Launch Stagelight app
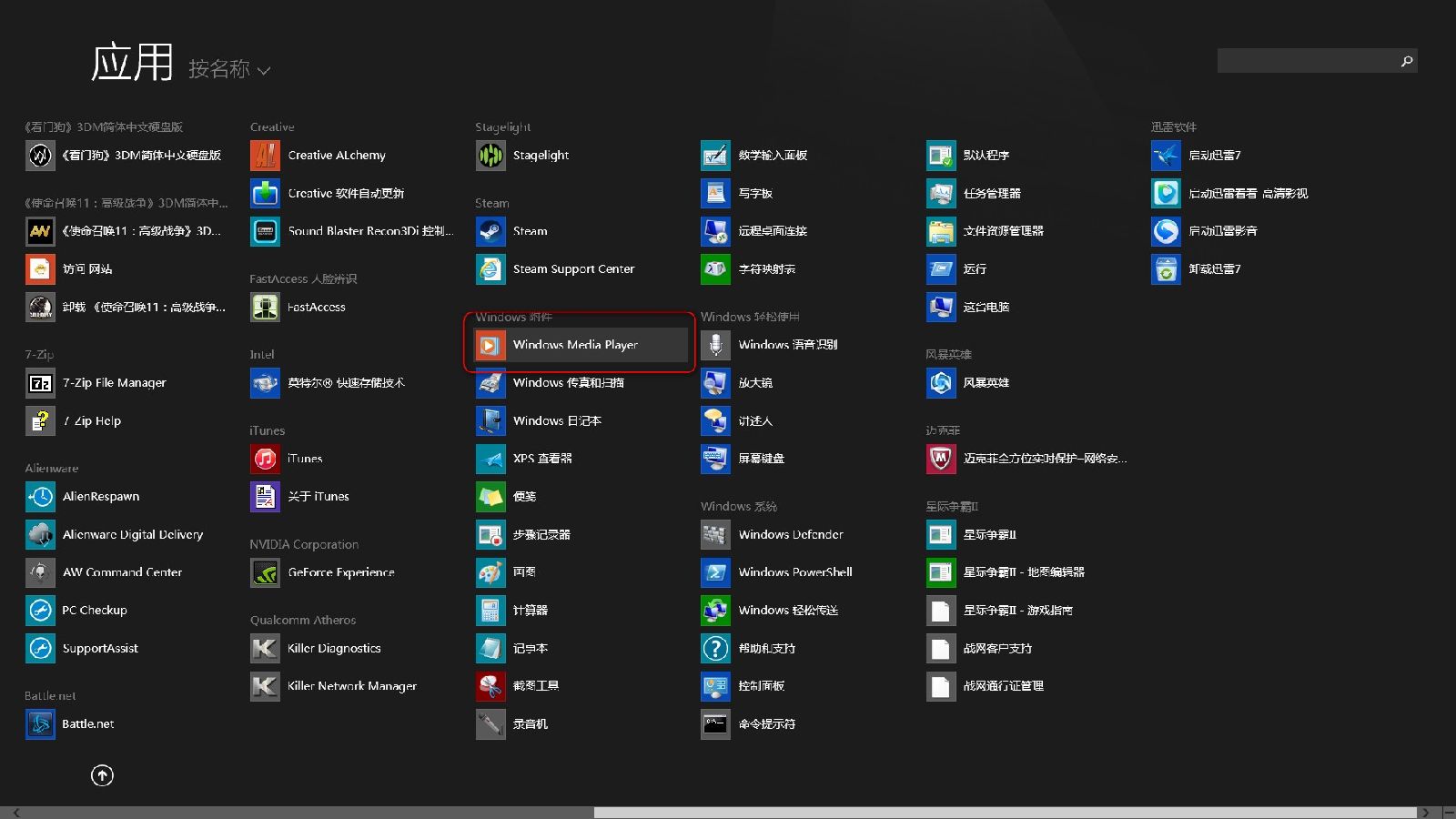 [523, 156]
